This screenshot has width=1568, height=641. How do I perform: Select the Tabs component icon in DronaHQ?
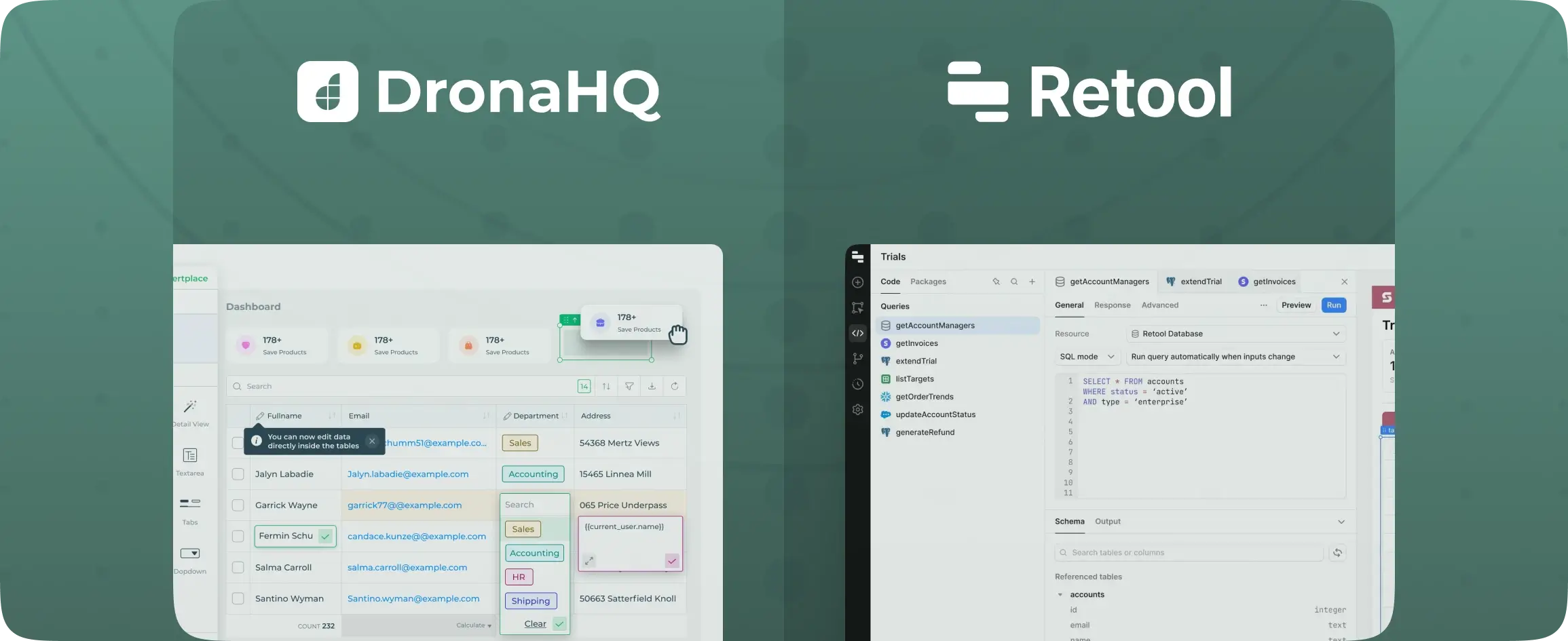pyautogui.click(x=190, y=503)
